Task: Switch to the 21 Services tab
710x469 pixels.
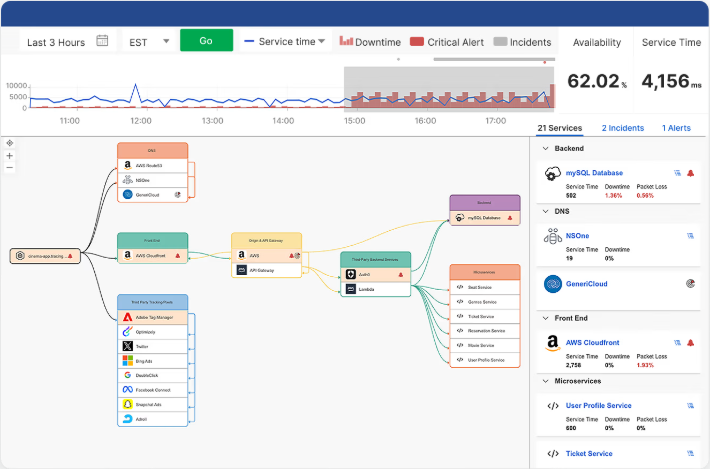Action: [560, 128]
